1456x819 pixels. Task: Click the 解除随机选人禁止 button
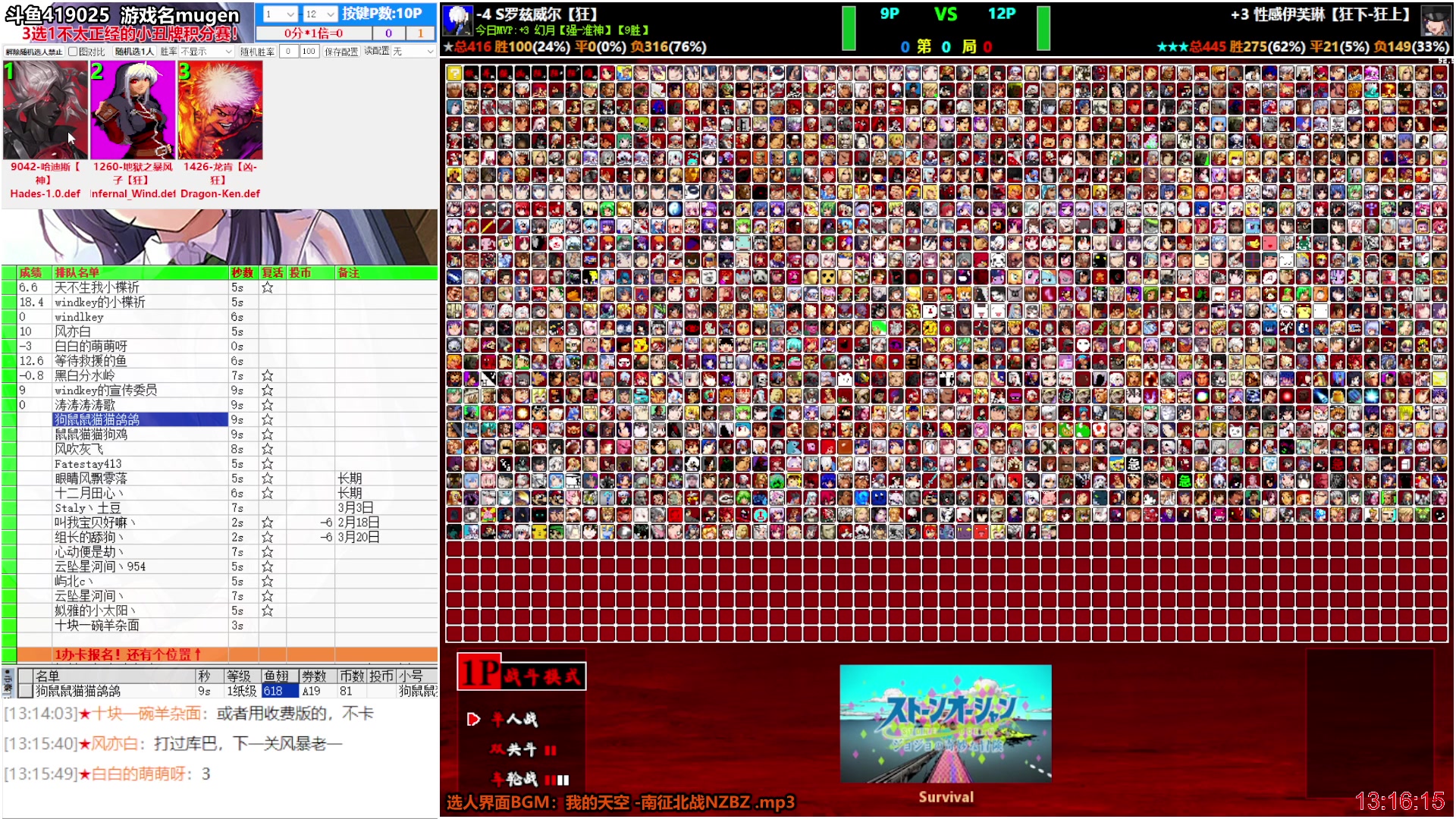pyautogui.click(x=34, y=52)
